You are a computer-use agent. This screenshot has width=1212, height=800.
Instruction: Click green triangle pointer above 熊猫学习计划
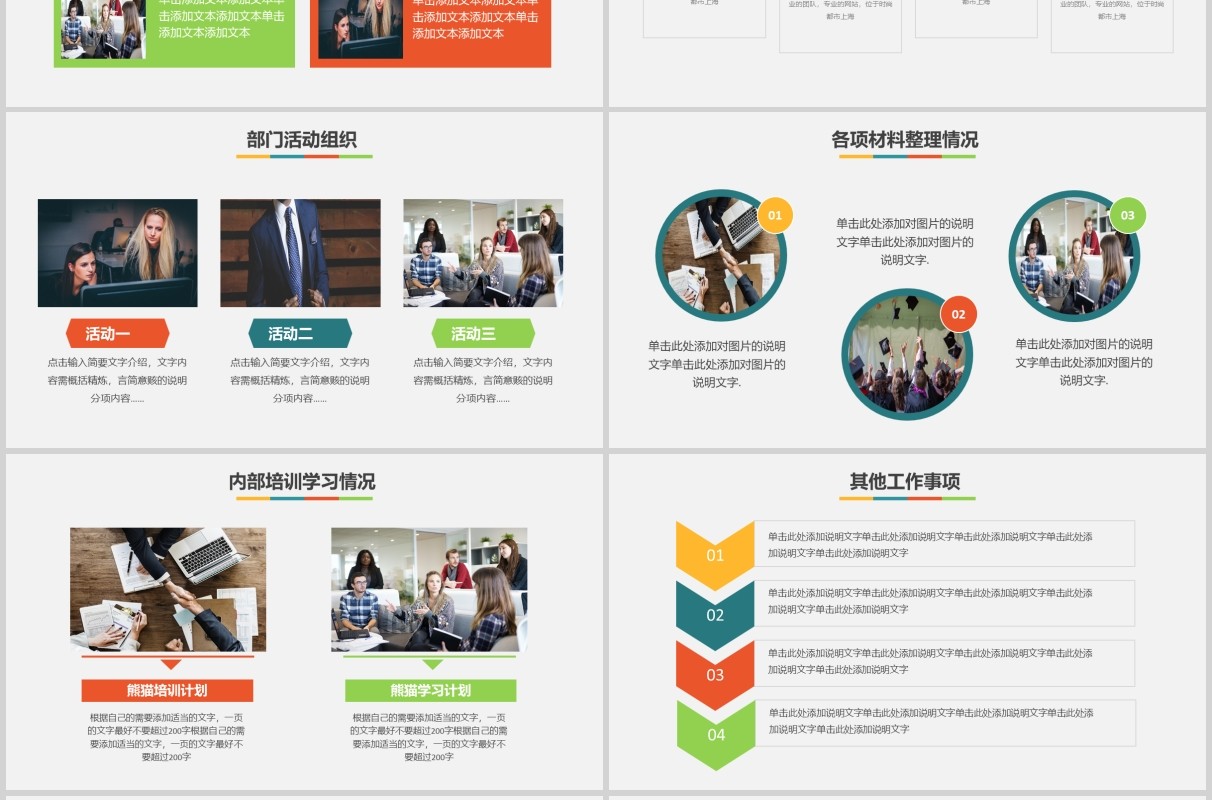click(x=432, y=664)
